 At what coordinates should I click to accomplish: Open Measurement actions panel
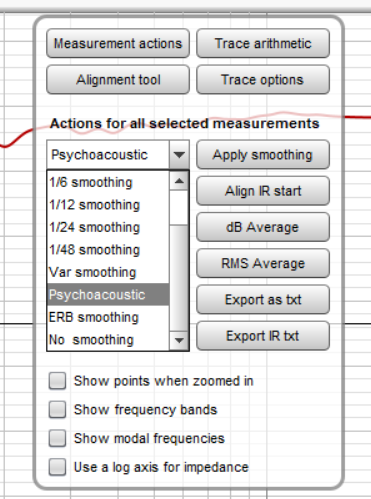click(x=118, y=43)
